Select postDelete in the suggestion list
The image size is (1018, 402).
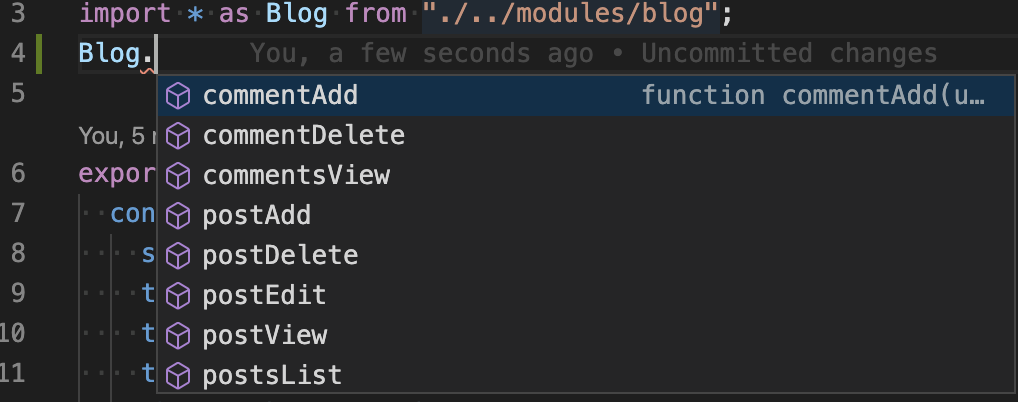[x=587, y=256]
